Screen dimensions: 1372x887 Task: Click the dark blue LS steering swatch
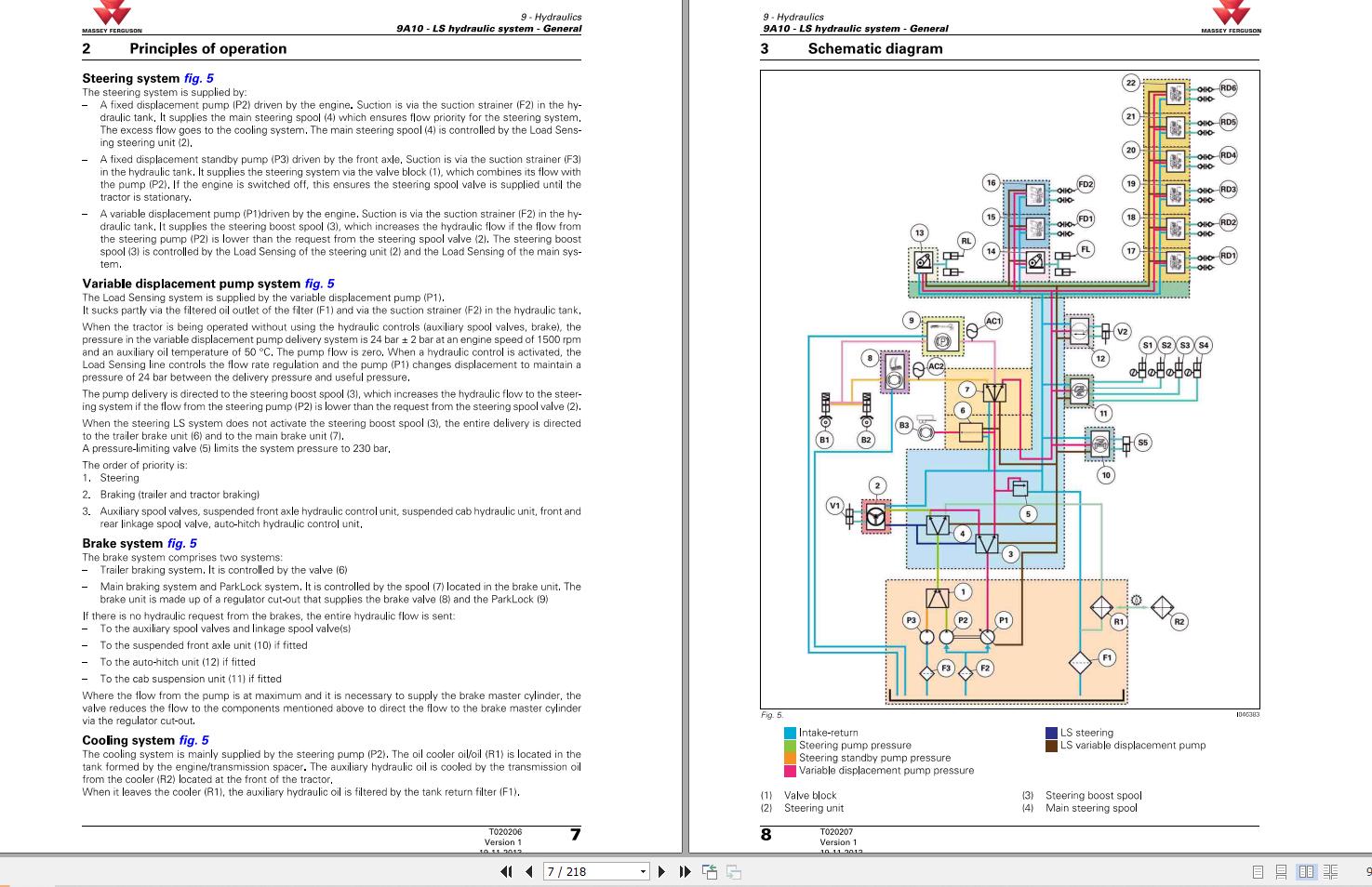[x=1052, y=733]
